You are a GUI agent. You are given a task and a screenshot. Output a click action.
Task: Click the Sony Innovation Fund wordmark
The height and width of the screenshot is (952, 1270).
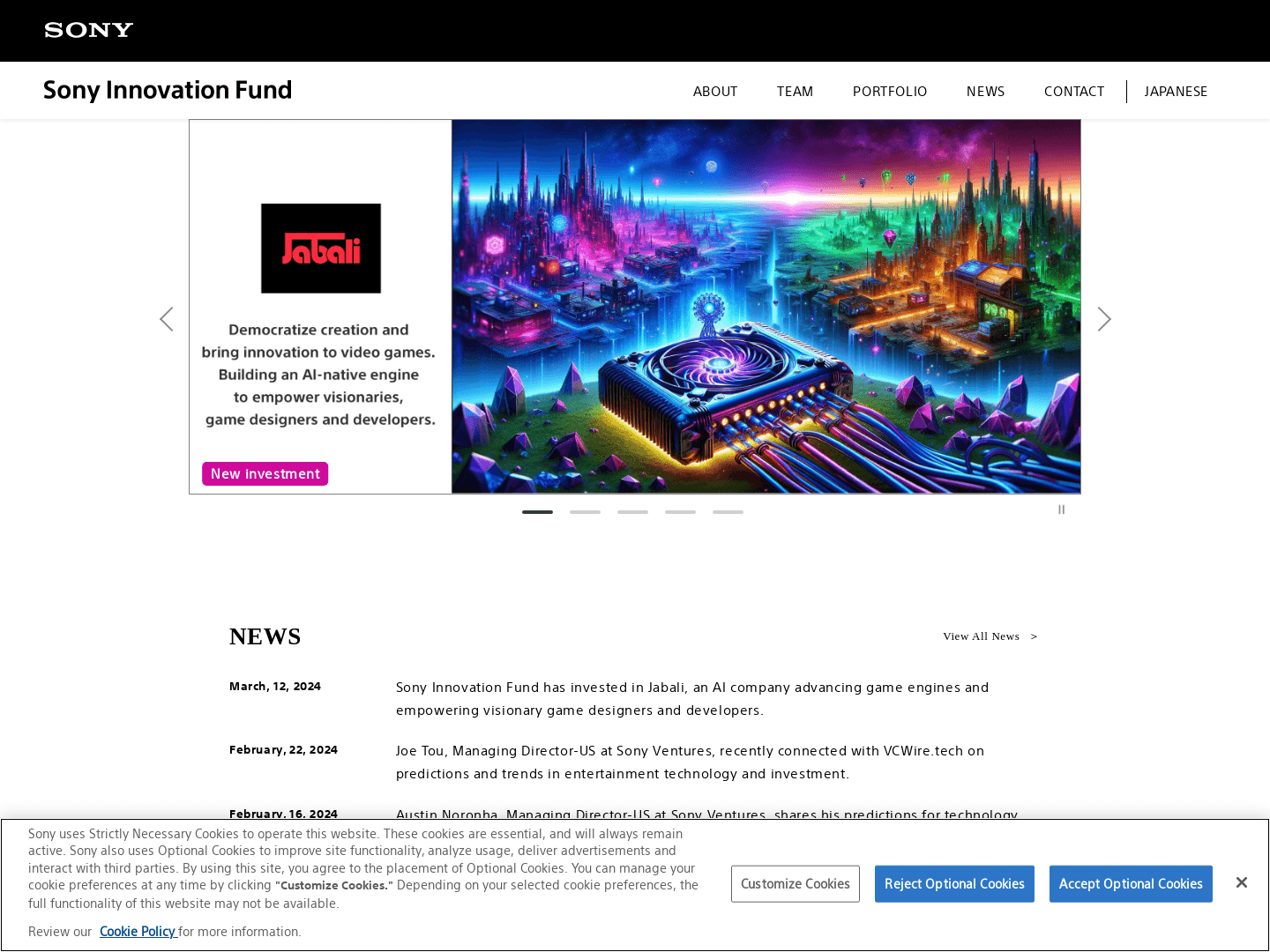[167, 90]
